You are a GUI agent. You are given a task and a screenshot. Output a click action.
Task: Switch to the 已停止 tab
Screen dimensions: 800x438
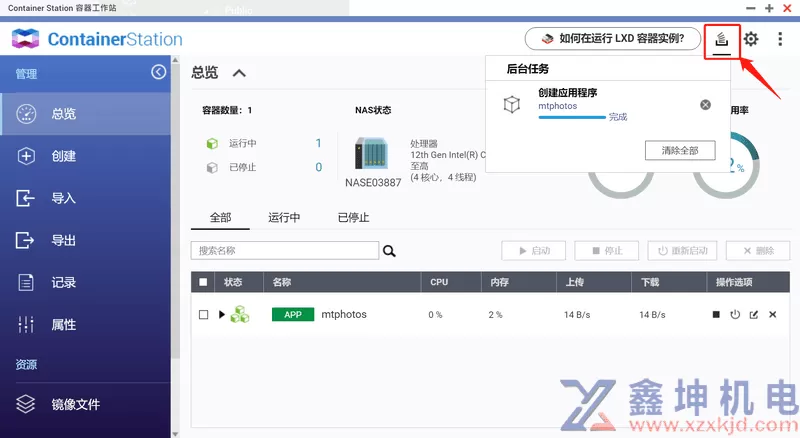click(x=353, y=217)
